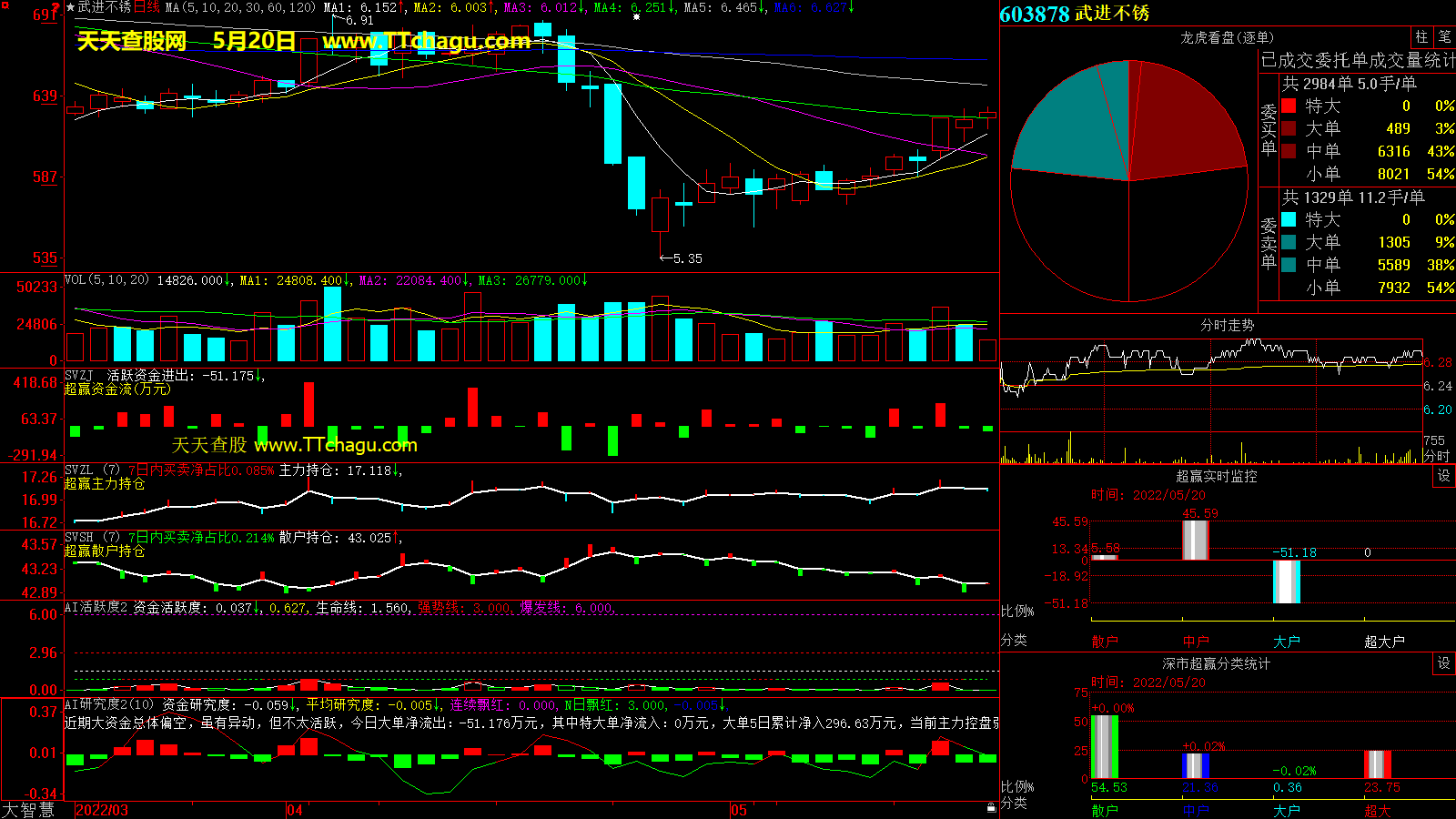The width and height of the screenshot is (1456, 819).
Task: Toggle the 分时 label beside the intraday chart
Action: coord(1436,456)
